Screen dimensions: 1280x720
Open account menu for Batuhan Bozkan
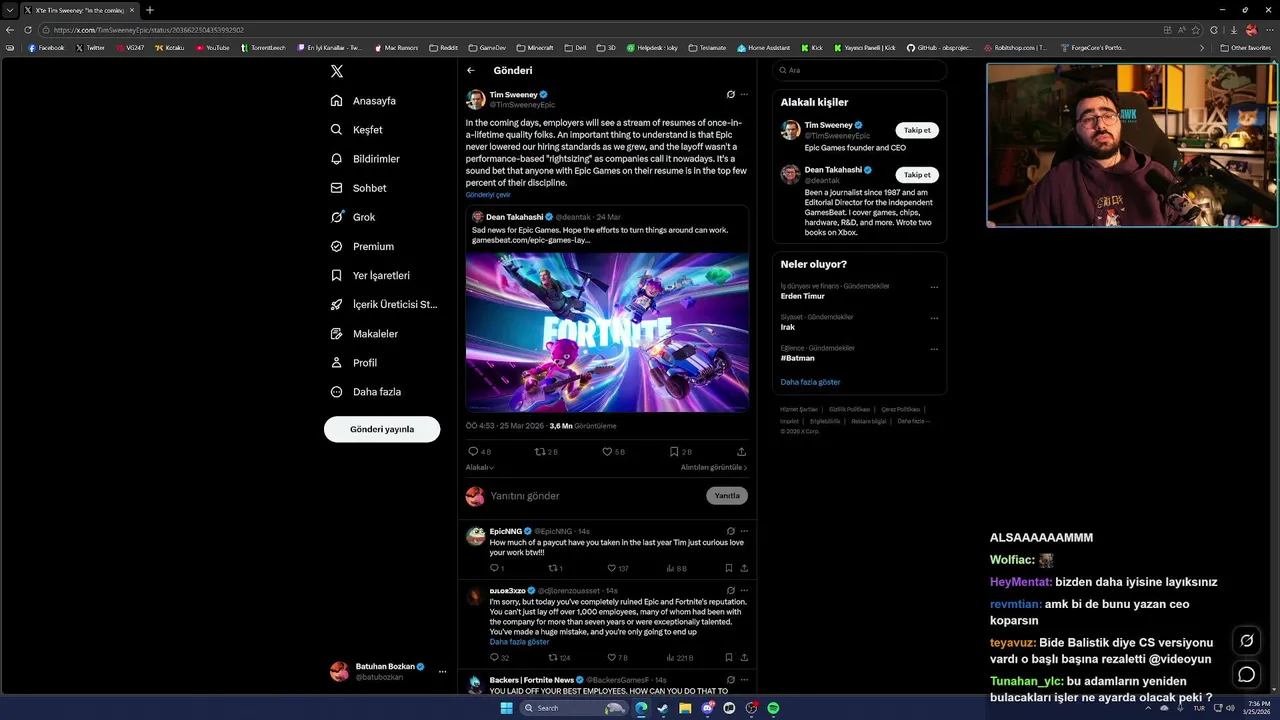click(x=389, y=672)
